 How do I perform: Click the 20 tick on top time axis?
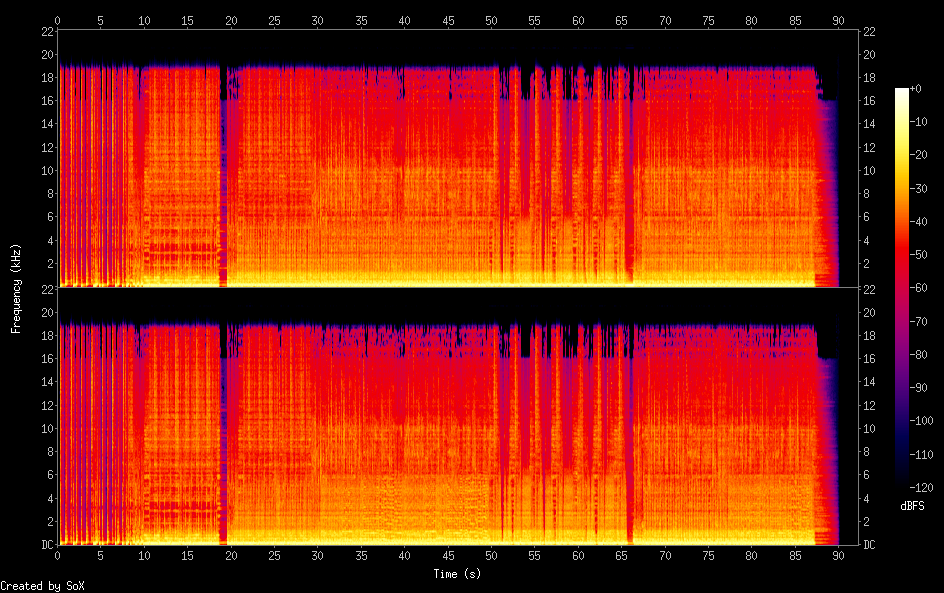coord(231,19)
